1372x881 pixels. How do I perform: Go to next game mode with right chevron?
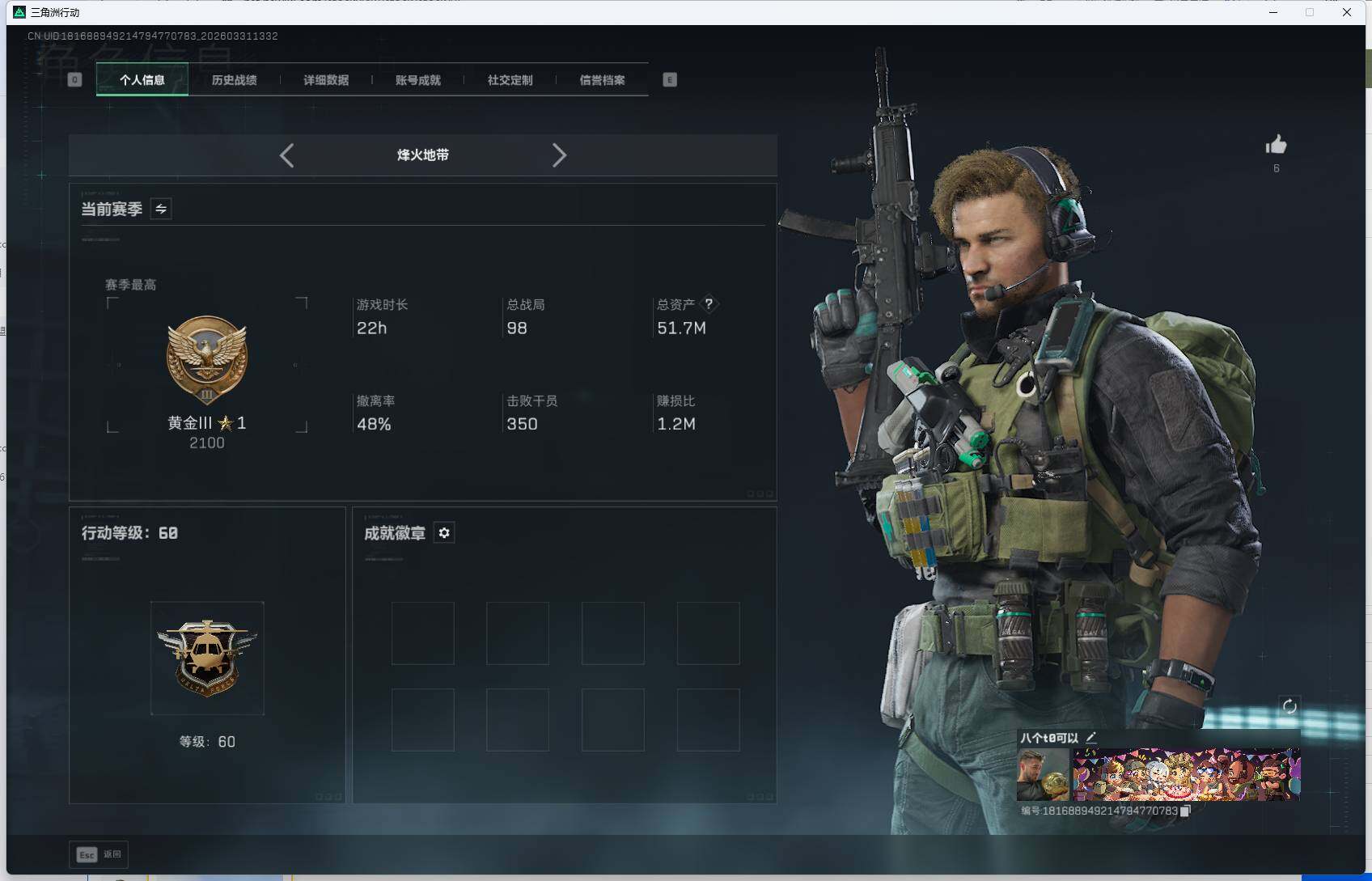point(559,155)
